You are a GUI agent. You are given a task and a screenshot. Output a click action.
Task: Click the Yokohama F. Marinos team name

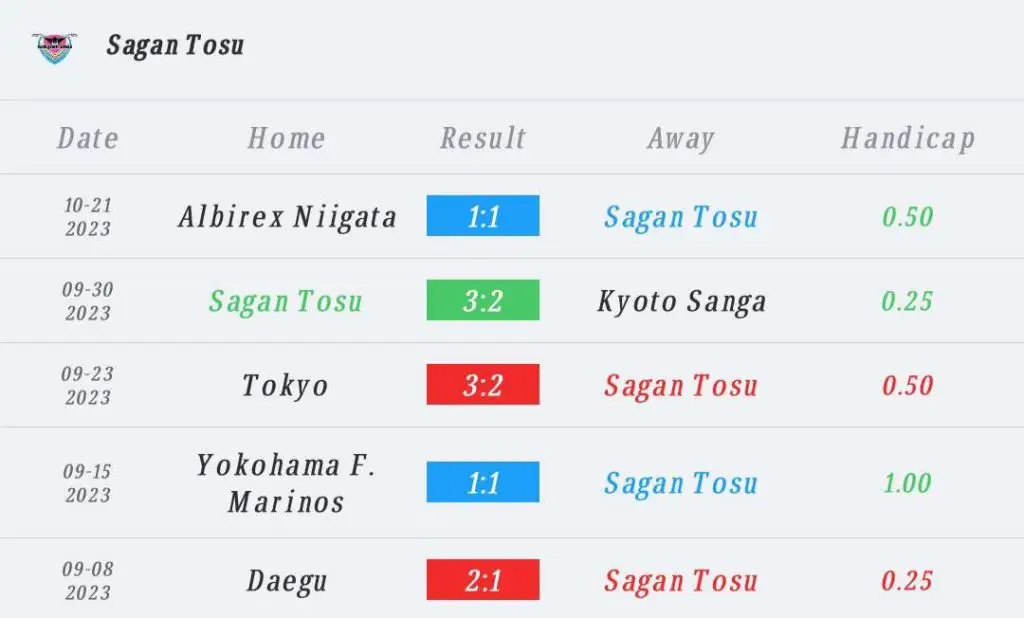(286, 483)
